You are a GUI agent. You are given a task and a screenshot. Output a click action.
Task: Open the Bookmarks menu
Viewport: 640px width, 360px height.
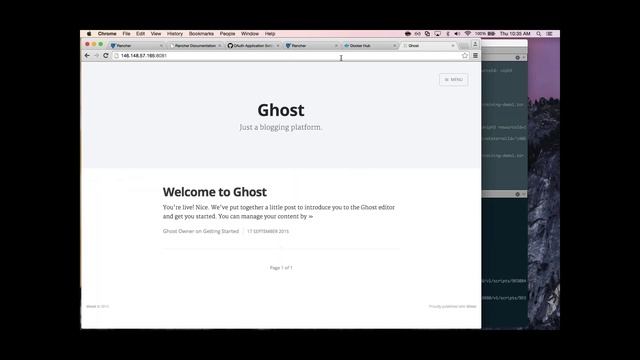pyautogui.click(x=201, y=34)
